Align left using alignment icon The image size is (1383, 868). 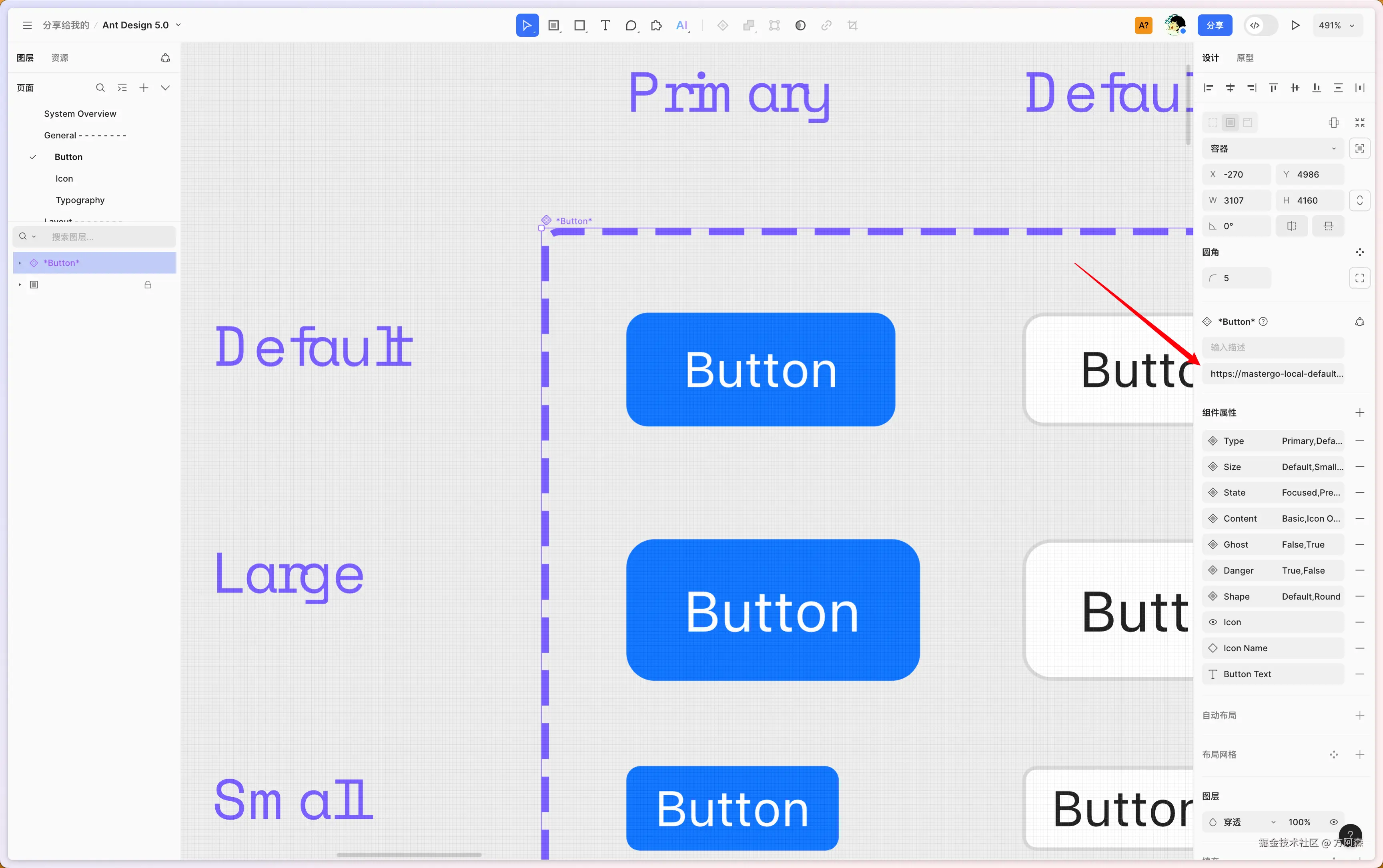point(1209,88)
